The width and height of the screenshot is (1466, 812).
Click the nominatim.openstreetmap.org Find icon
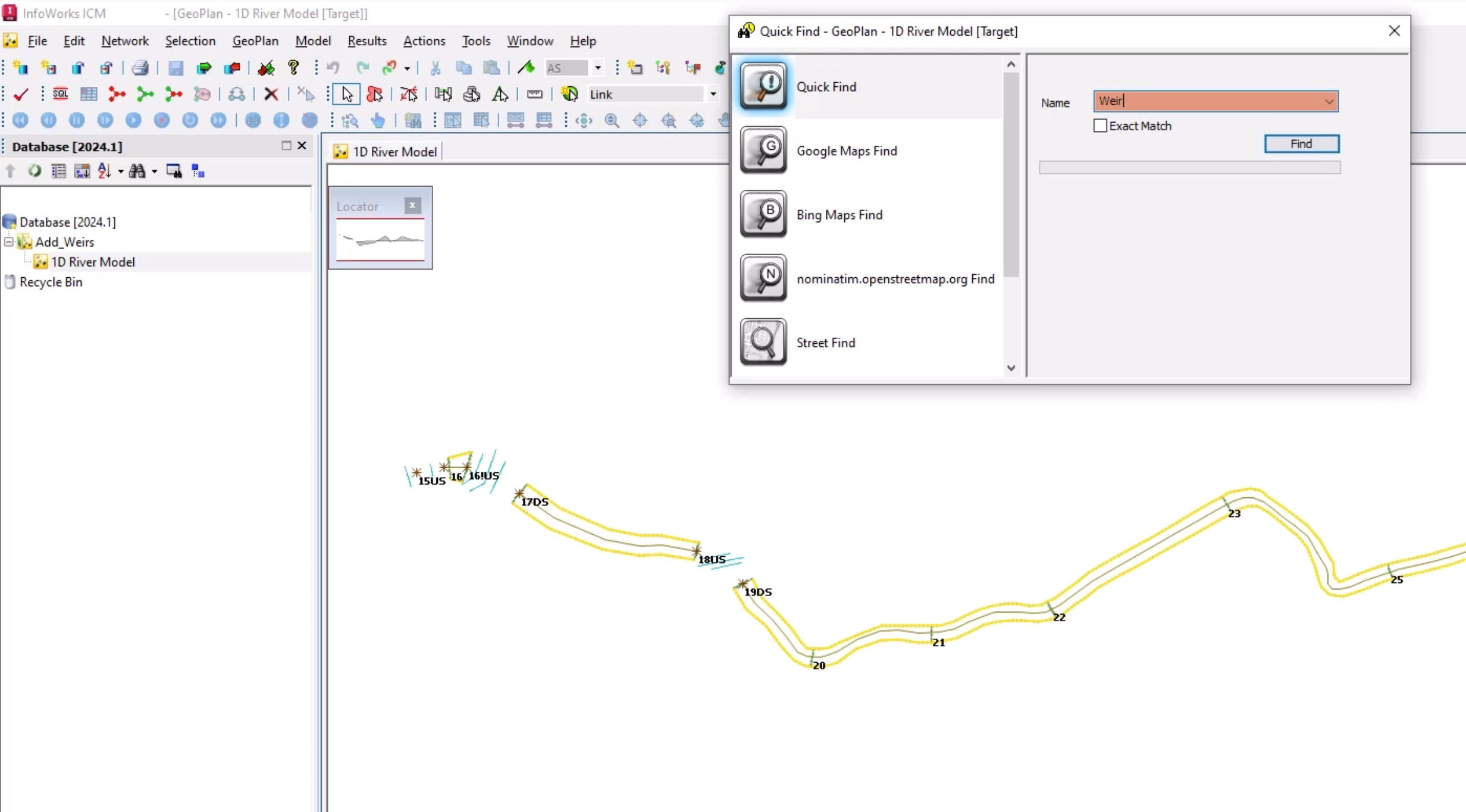point(763,278)
